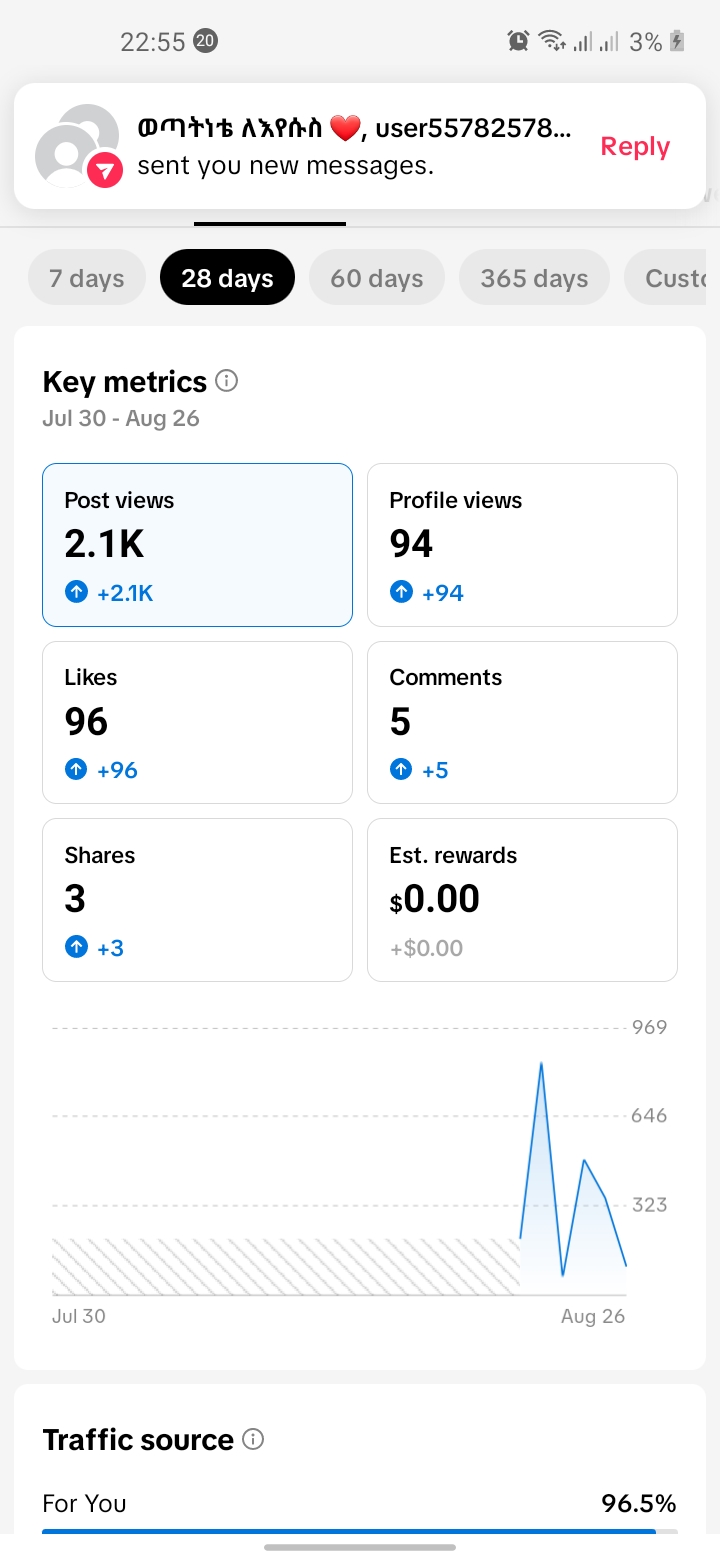Switch to the 60 days range

[x=377, y=278]
